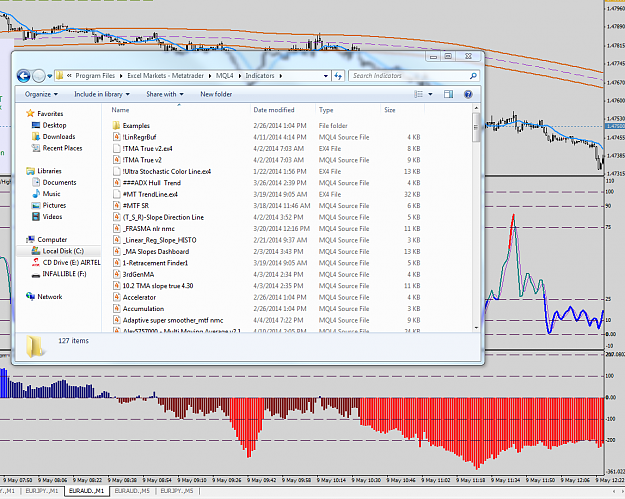Viewport: 625px width, 499px height.
Task: Go back with Explorer's Back arrow
Action: coord(24,76)
